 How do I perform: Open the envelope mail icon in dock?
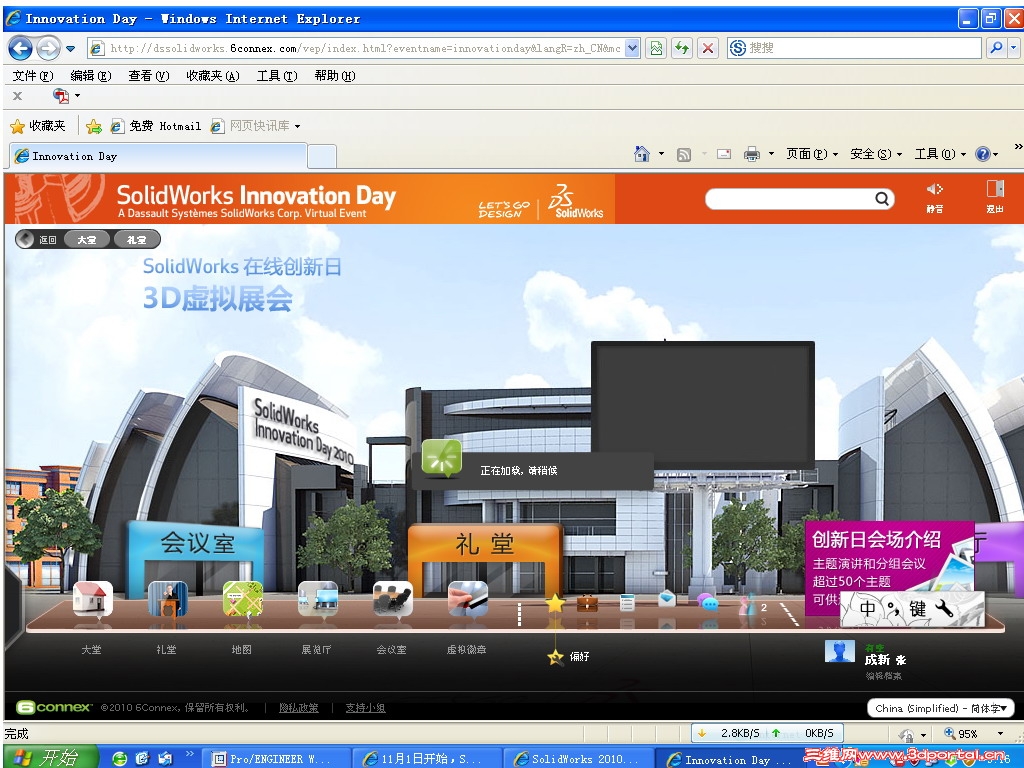667,598
